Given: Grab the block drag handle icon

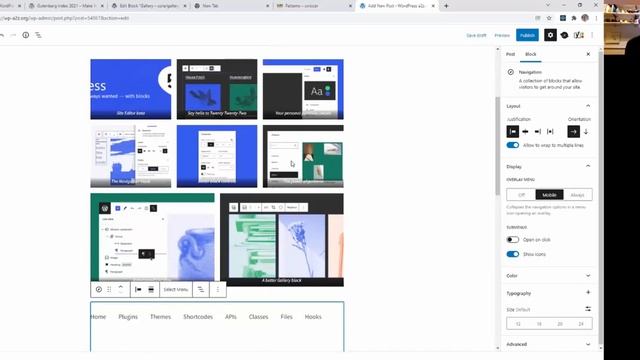Looking at the screenshot, I should pyautogui.click(x=109, y=289).
